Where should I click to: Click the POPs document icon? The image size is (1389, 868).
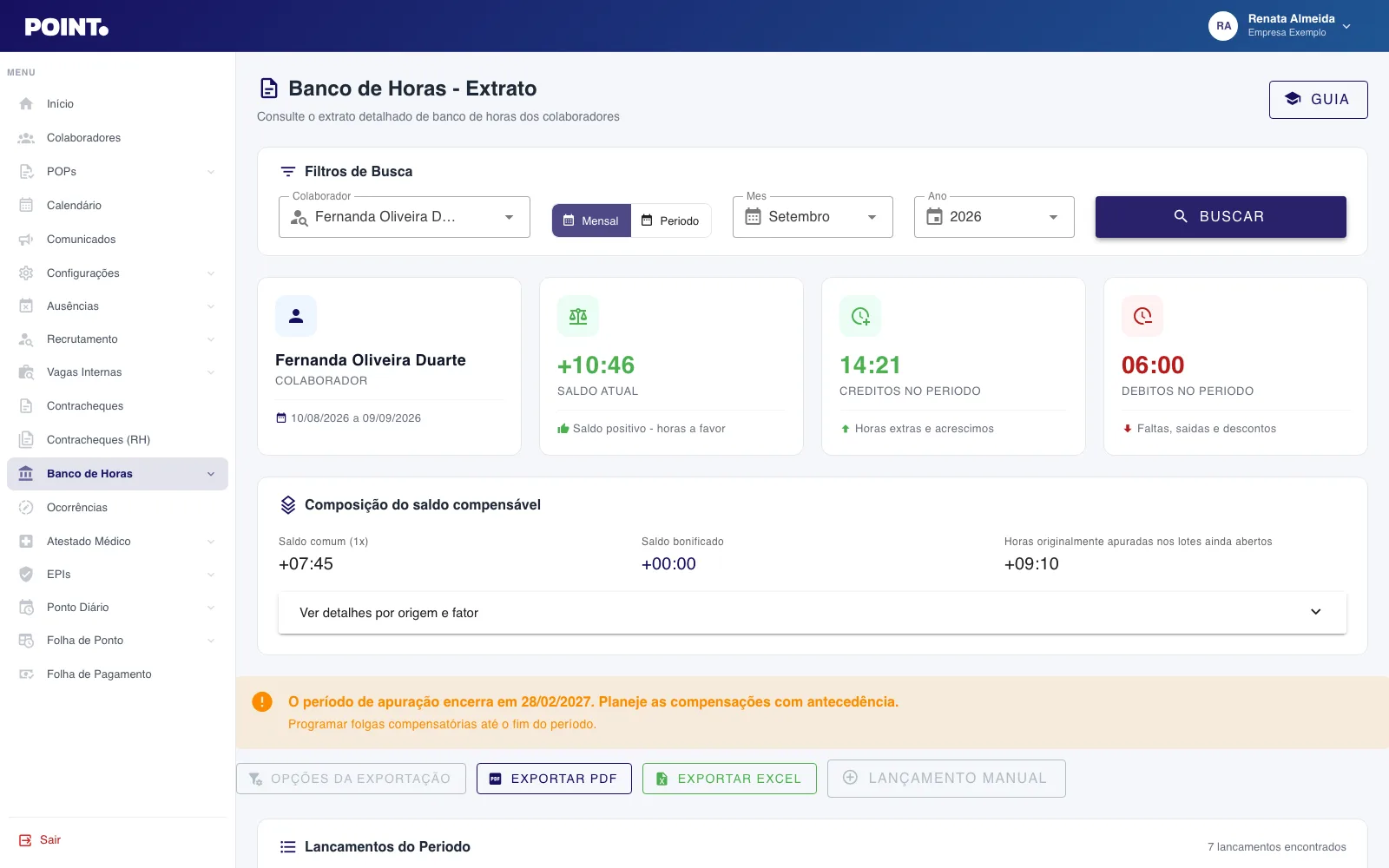click(26, 171)
